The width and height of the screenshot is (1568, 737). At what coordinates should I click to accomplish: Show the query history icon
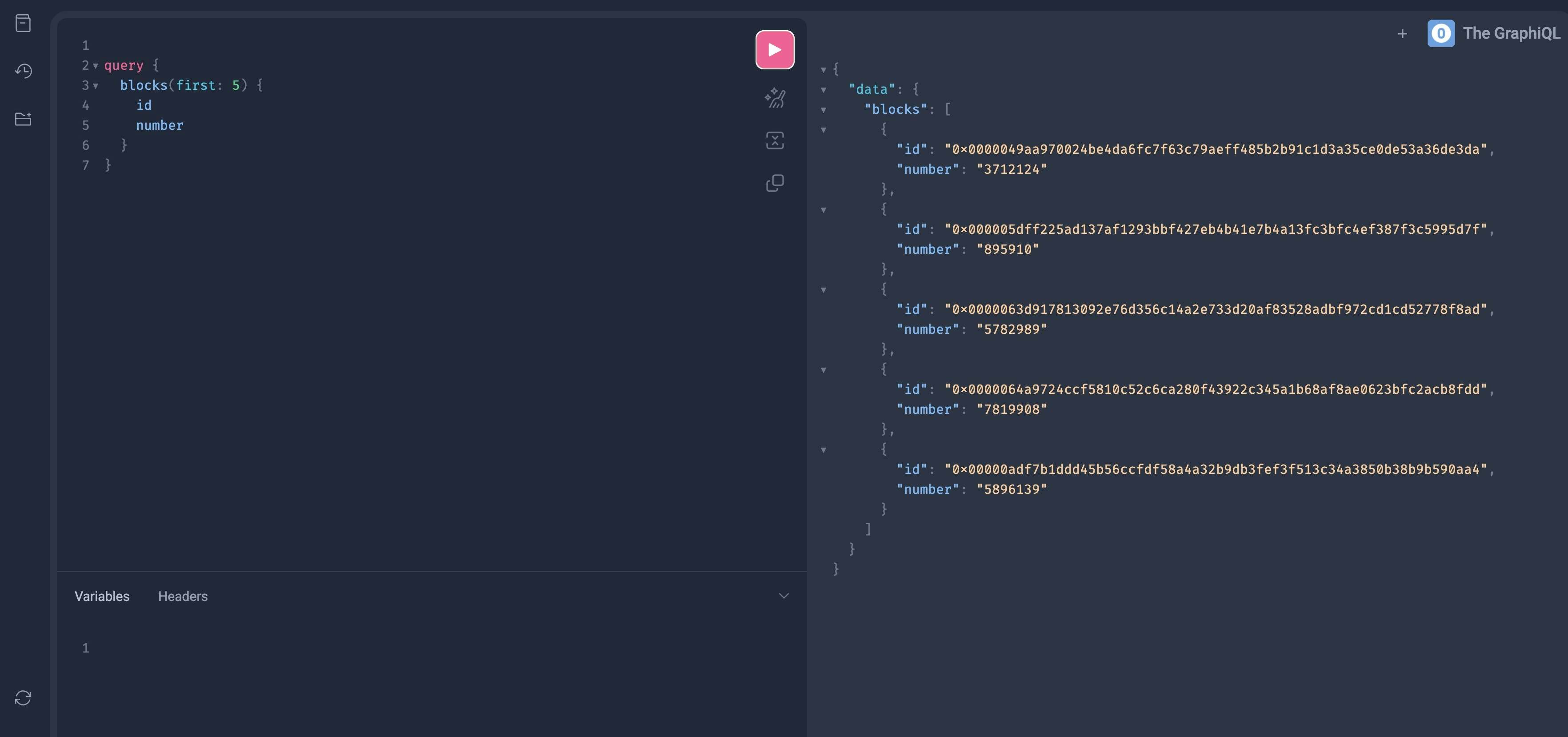click(x=23, y=71)
